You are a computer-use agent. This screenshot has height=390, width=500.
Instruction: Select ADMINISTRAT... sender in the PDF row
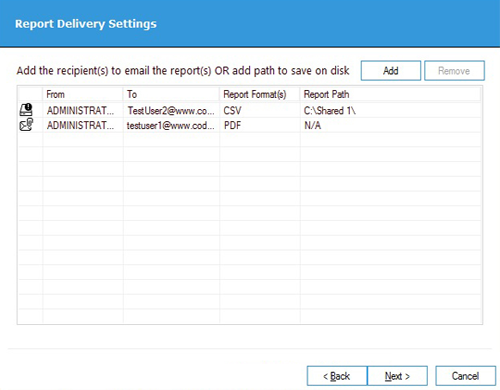83,125
